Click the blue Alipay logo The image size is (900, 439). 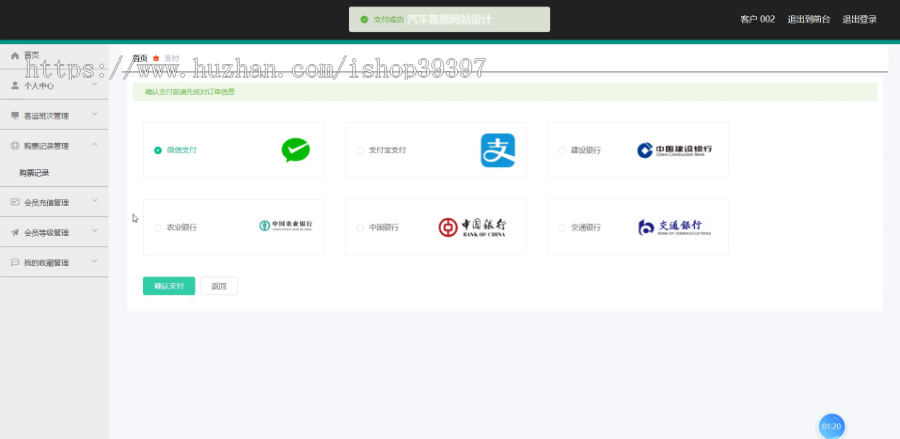[x=498, y=150]
